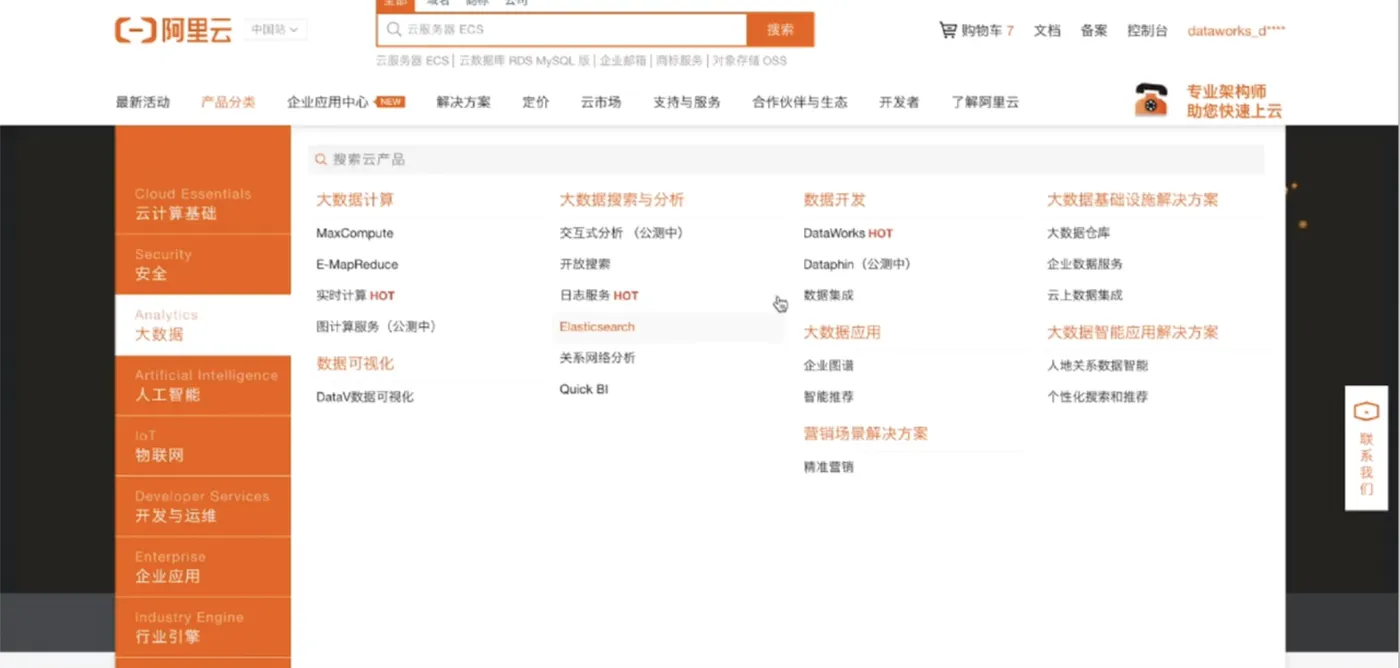
Task: Select the Security 安全 category
Action: pos(203,265)
